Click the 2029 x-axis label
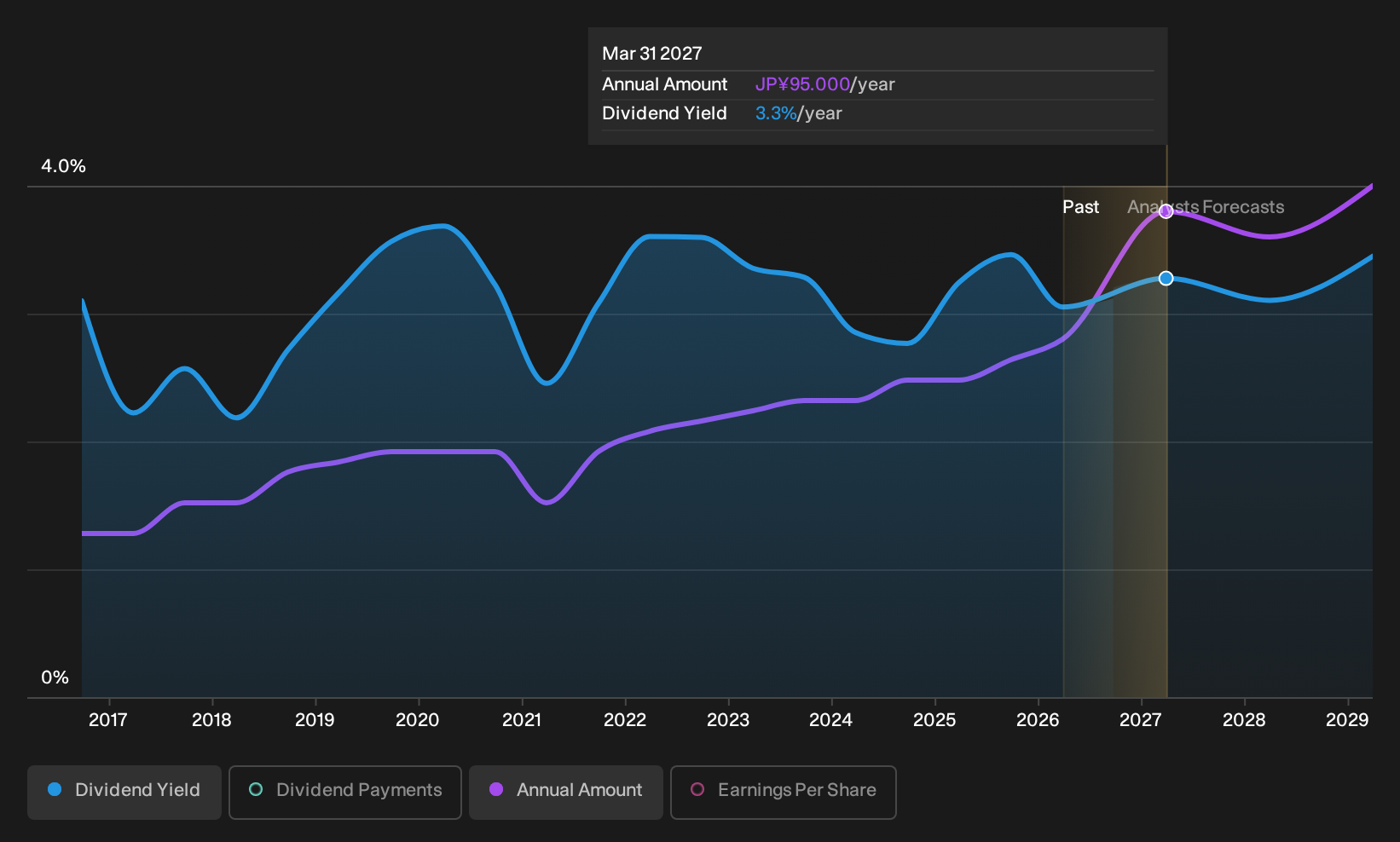The width and height of the screenshot is (1400, 842). tap(1347, 720)
